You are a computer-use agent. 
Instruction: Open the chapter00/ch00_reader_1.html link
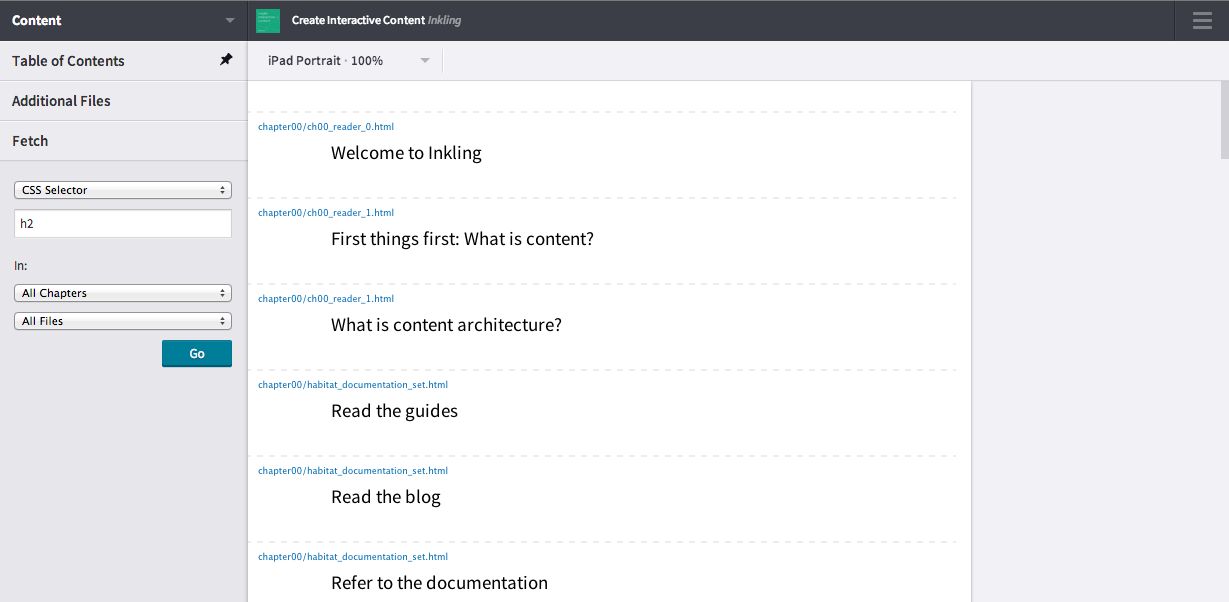coord(324,212)
